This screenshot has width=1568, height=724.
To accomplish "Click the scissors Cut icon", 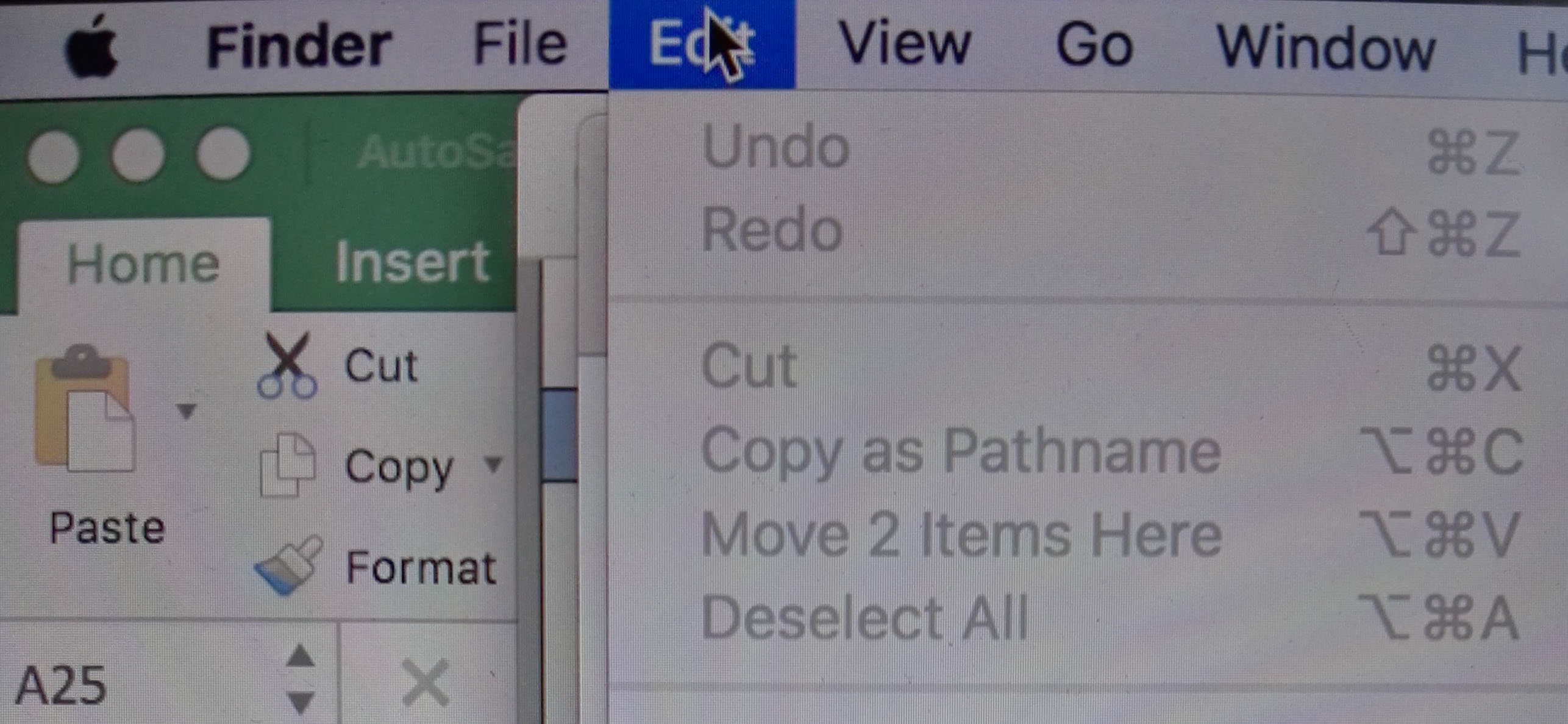I will click(x=287, y=365).
